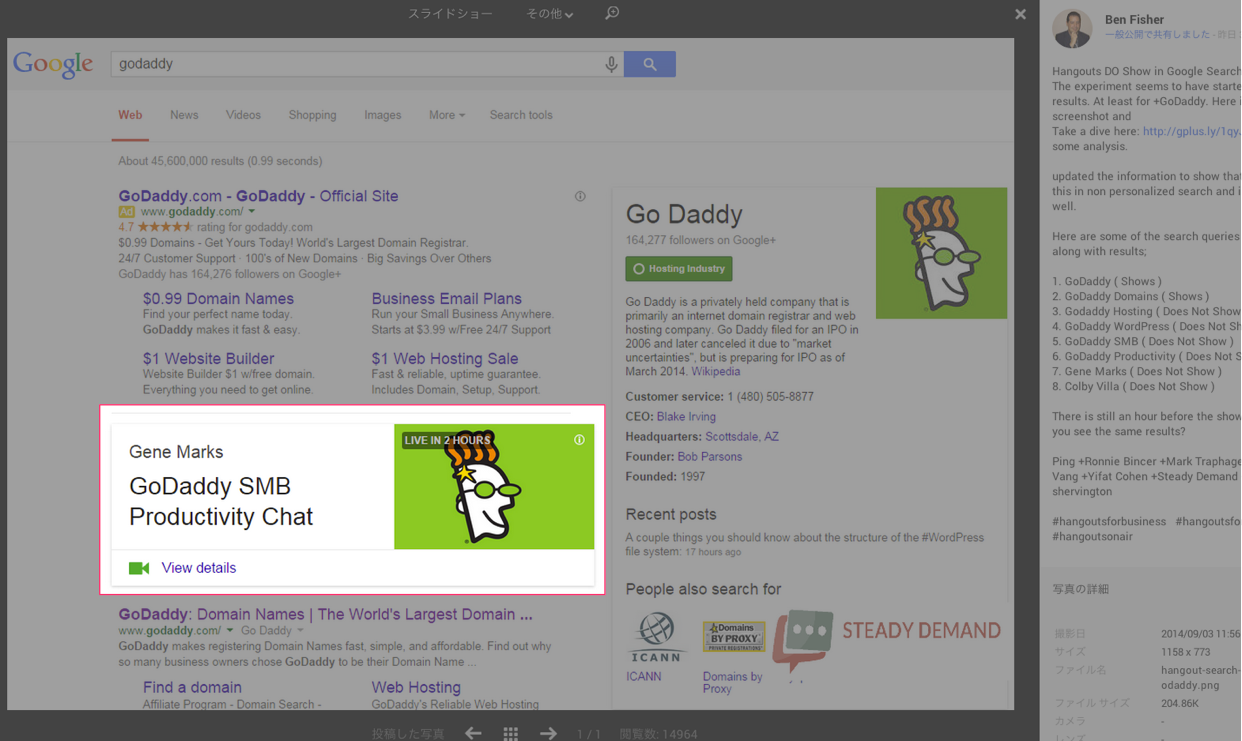This screenshot has height=741, width=1242.
Task: Click the 写真の詳細 details heading
Action: point(1080,589)
